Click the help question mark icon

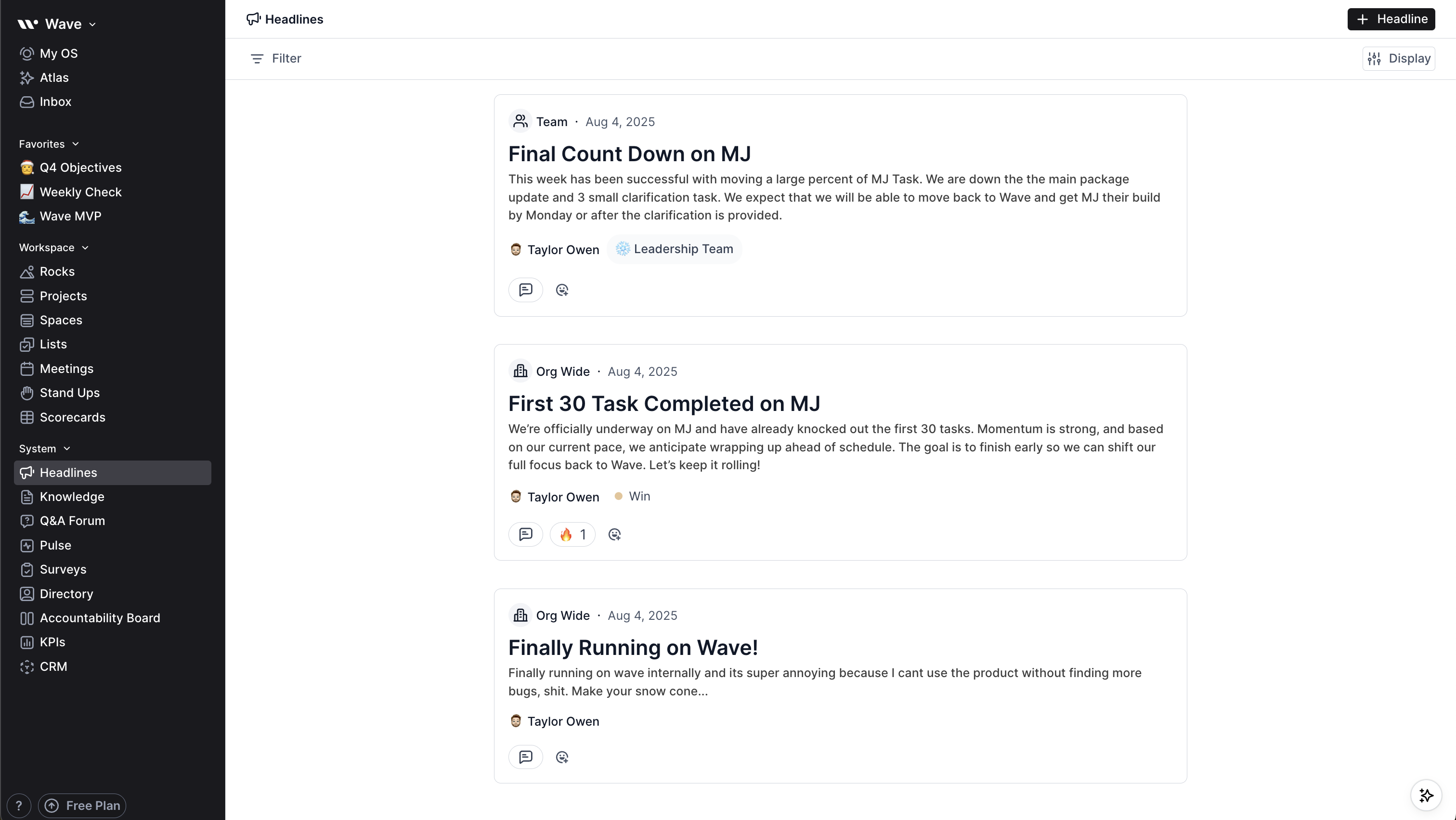[19, 805]
